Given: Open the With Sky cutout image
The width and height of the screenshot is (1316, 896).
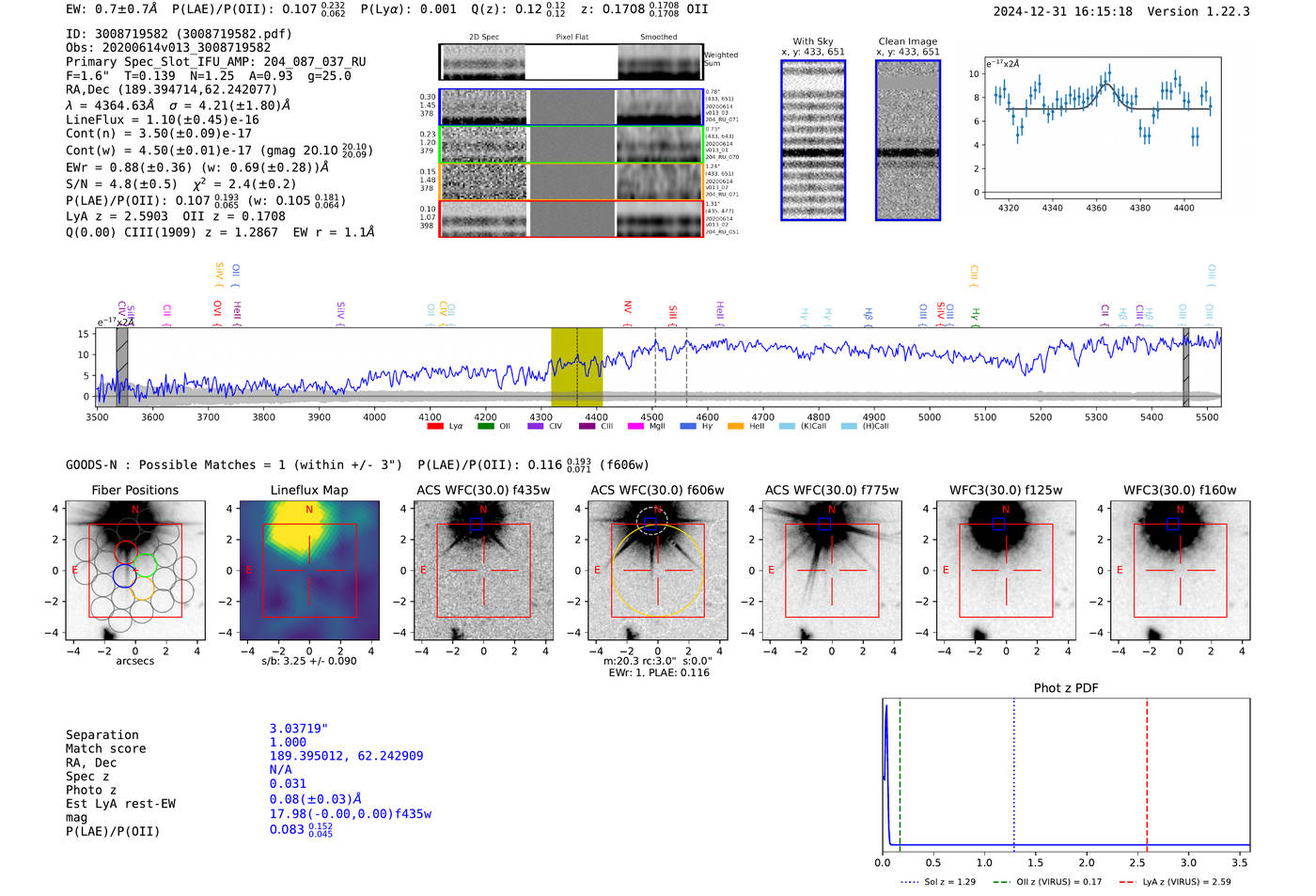Looking at the screenshot, I should [x=813, y=140].
